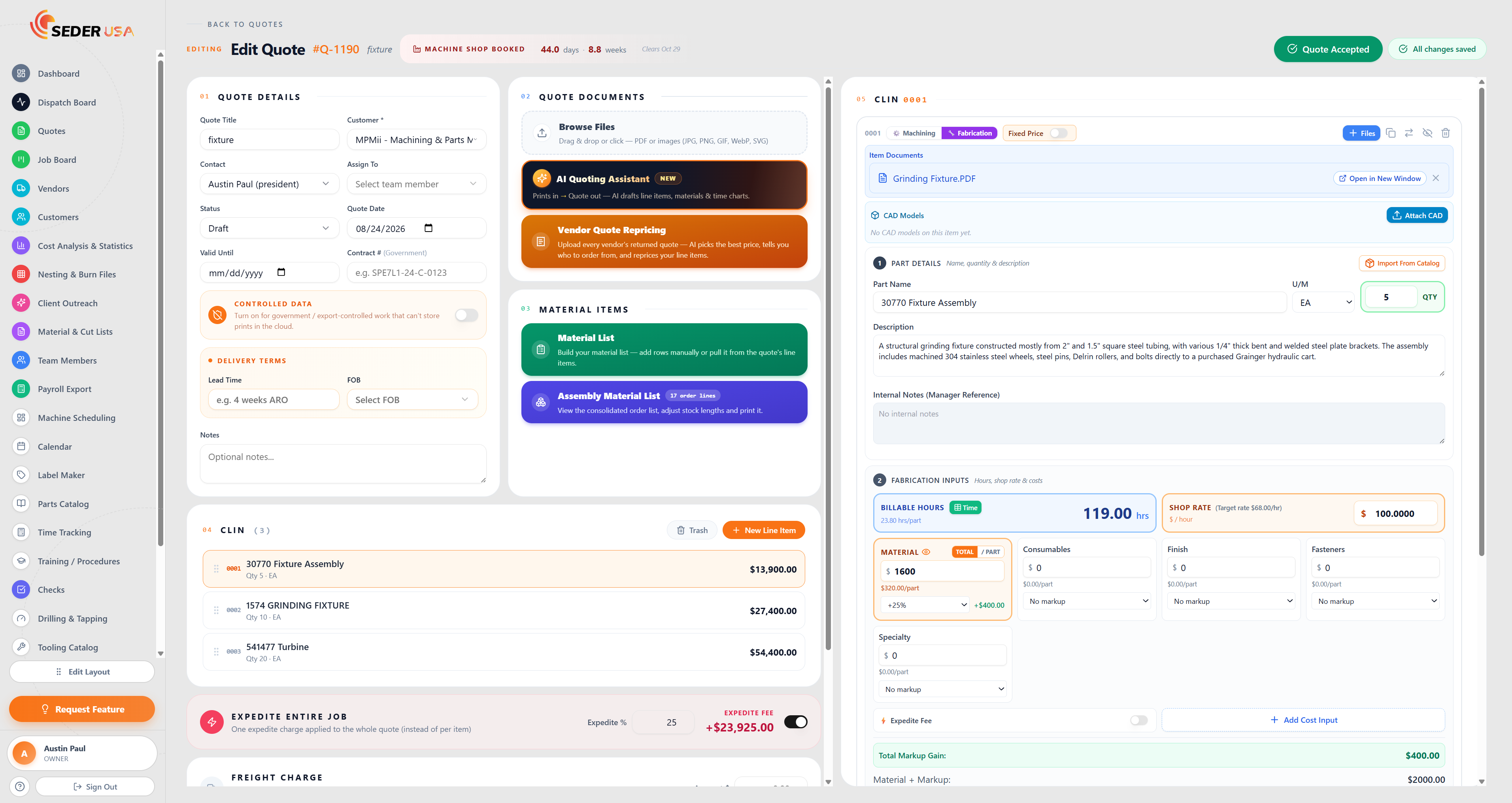Open Calendar in the sidebar
The height and width of the screenshot is (803, 1512).
55,447
